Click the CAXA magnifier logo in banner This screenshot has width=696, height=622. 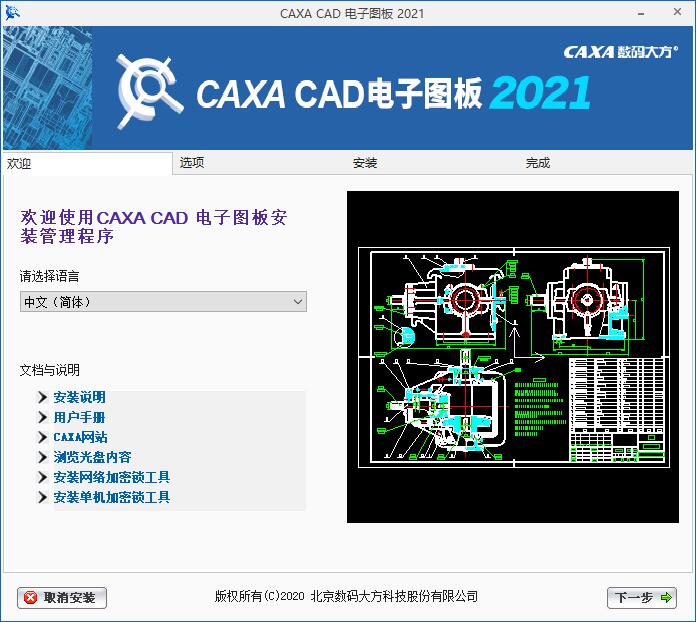coord(149,91)
